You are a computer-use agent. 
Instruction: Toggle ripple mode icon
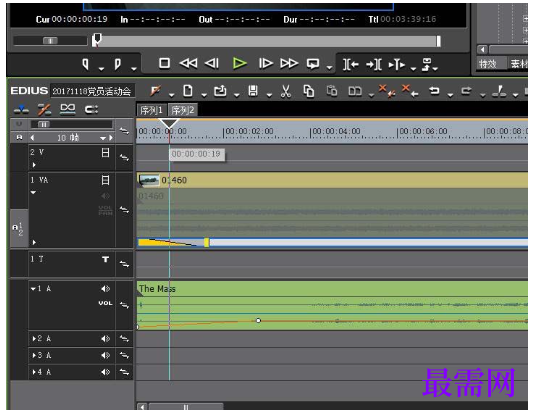pyautogui.click(x=44, y=109)
